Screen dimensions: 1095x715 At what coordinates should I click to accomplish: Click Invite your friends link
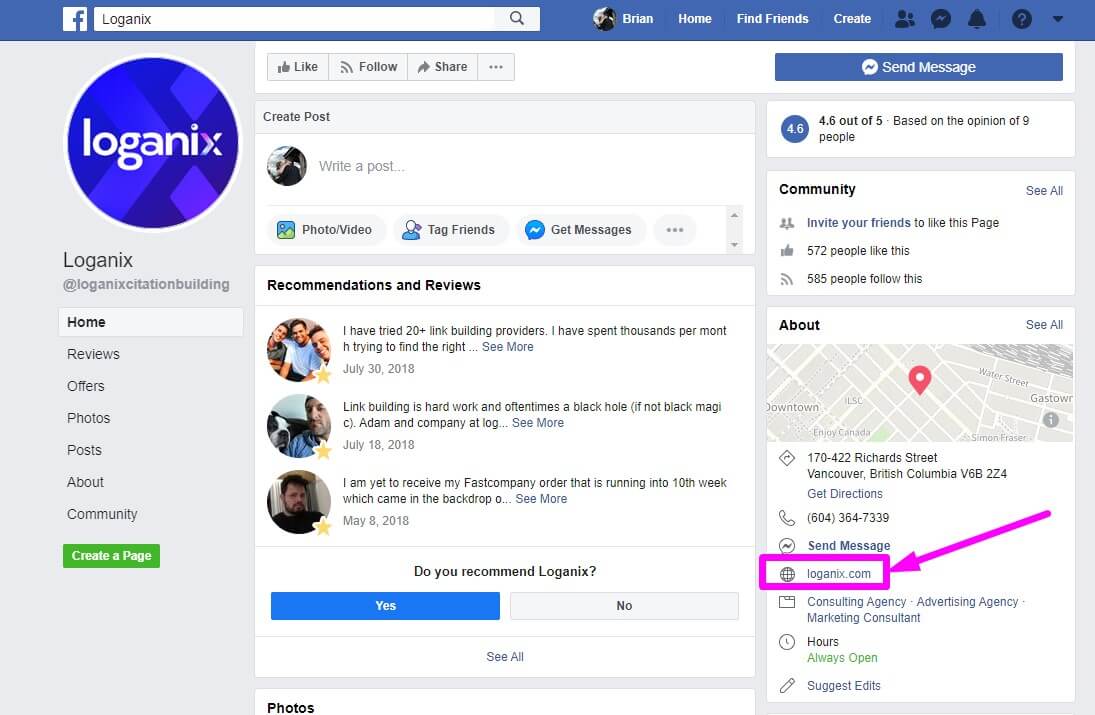[859, 223]
